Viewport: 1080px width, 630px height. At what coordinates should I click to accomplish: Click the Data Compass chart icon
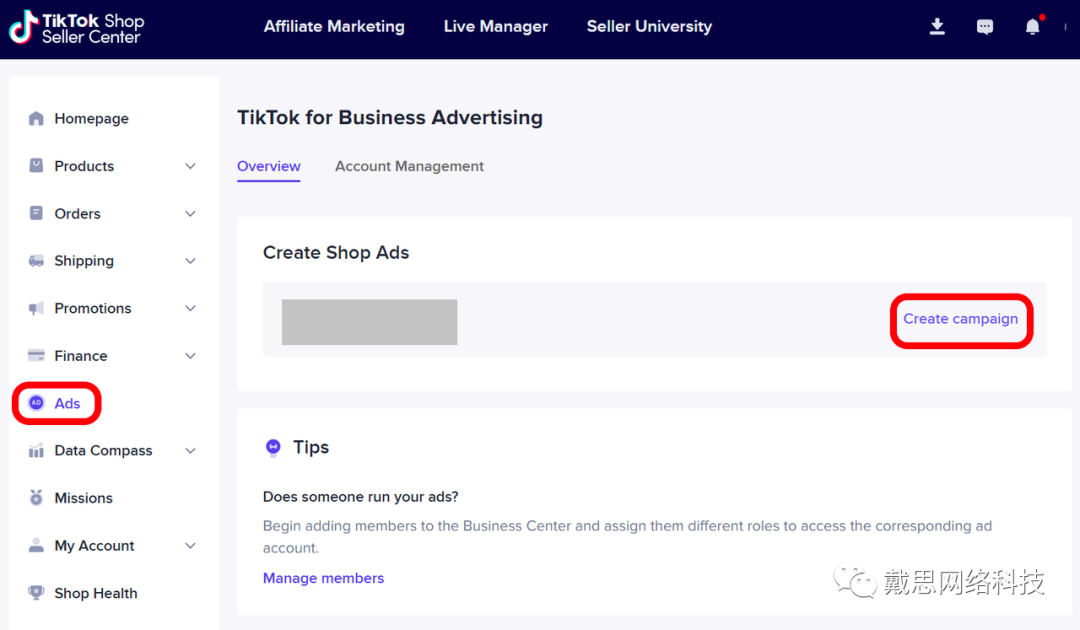[x=37, y=451]
